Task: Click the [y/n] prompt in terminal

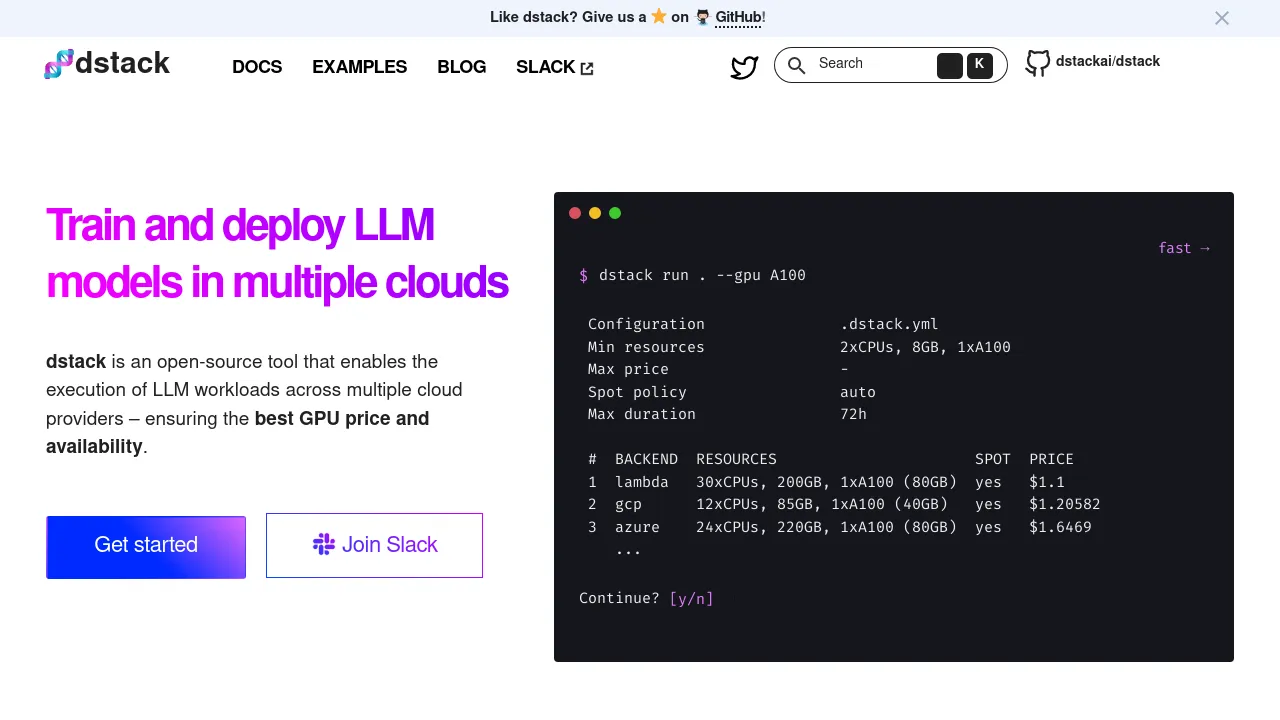Action: [x=691, y=598]
